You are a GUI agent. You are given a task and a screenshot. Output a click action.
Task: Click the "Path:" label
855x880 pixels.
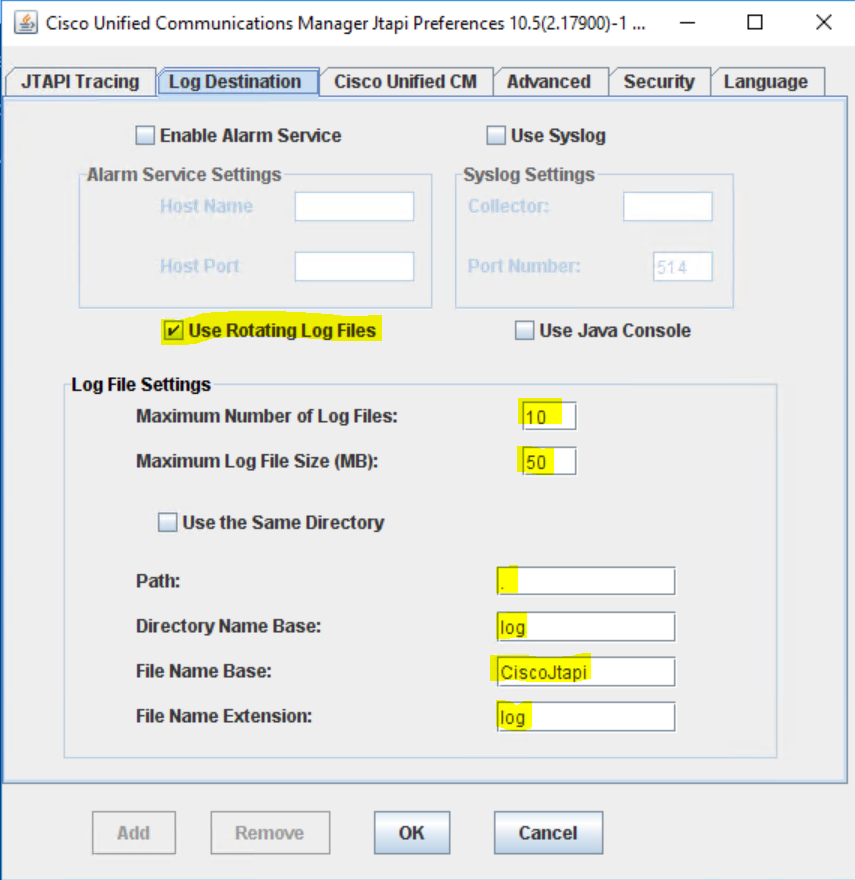(158, 581)
